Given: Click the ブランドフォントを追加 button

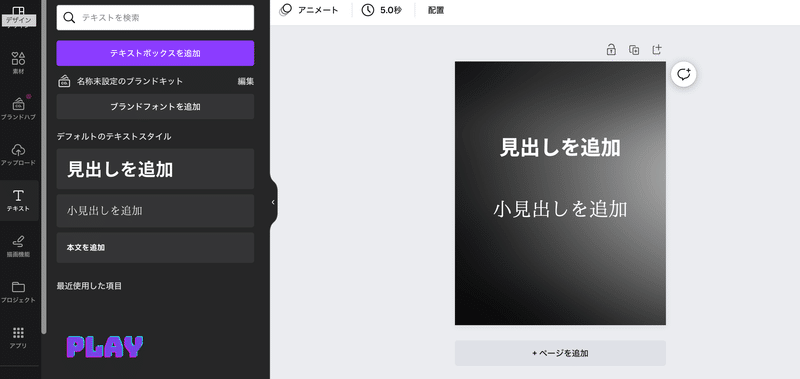Looking at the screenshot, I should pyautogui.click(x=155, y=107).
